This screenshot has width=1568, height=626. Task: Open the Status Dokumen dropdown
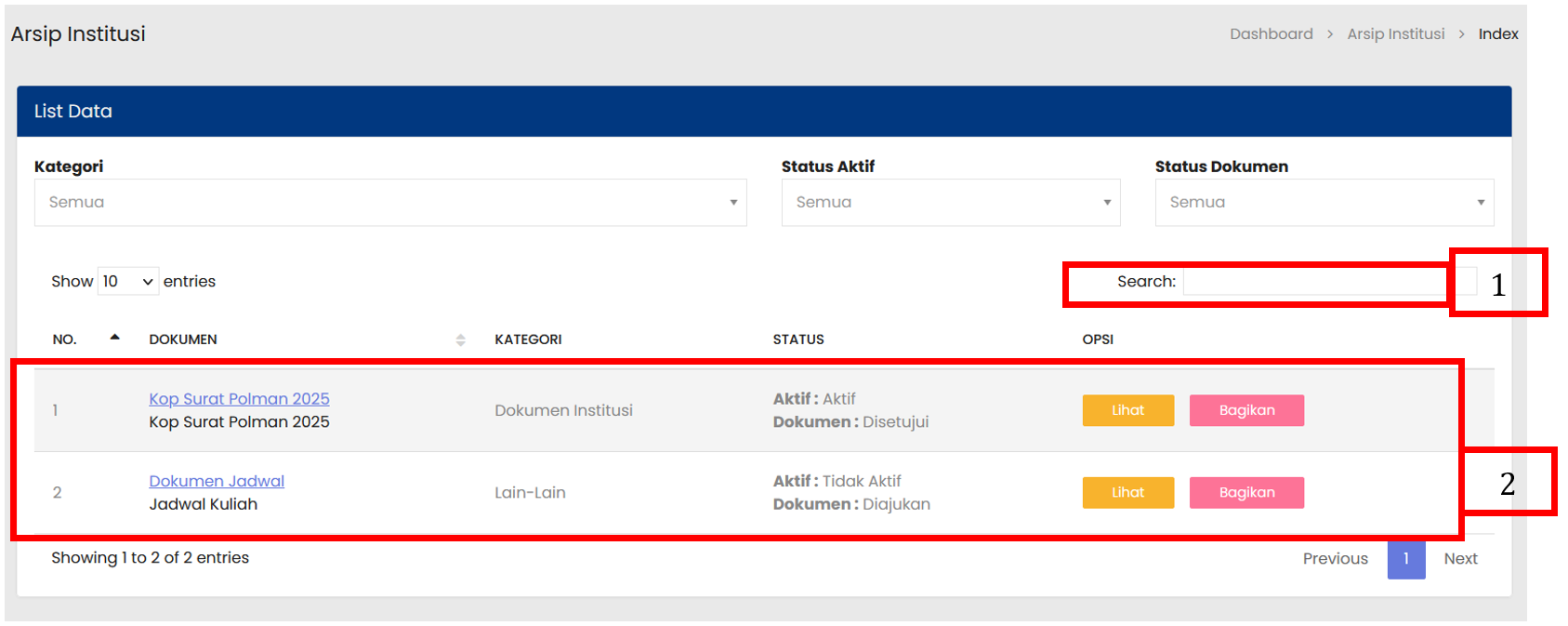pos(1324,203)
